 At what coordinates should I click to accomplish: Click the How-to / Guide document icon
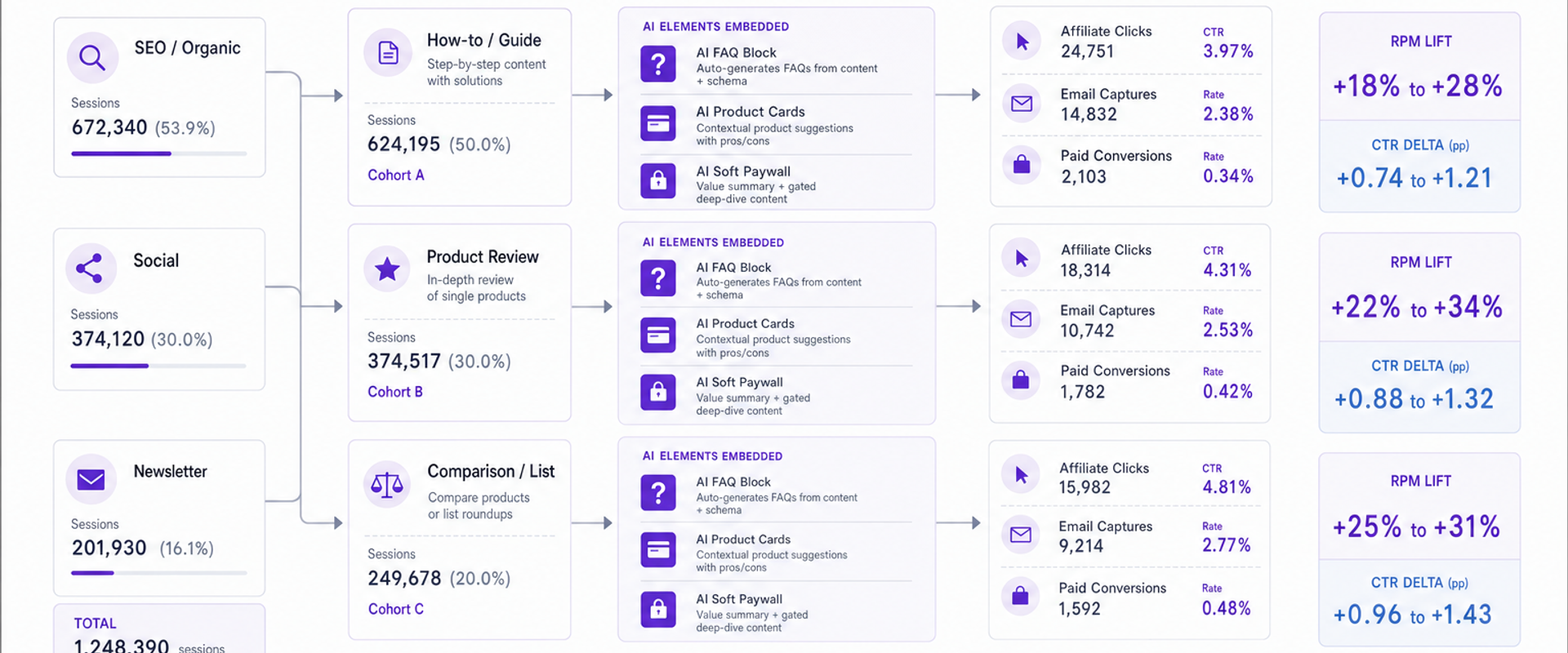(x=388, y=53)
